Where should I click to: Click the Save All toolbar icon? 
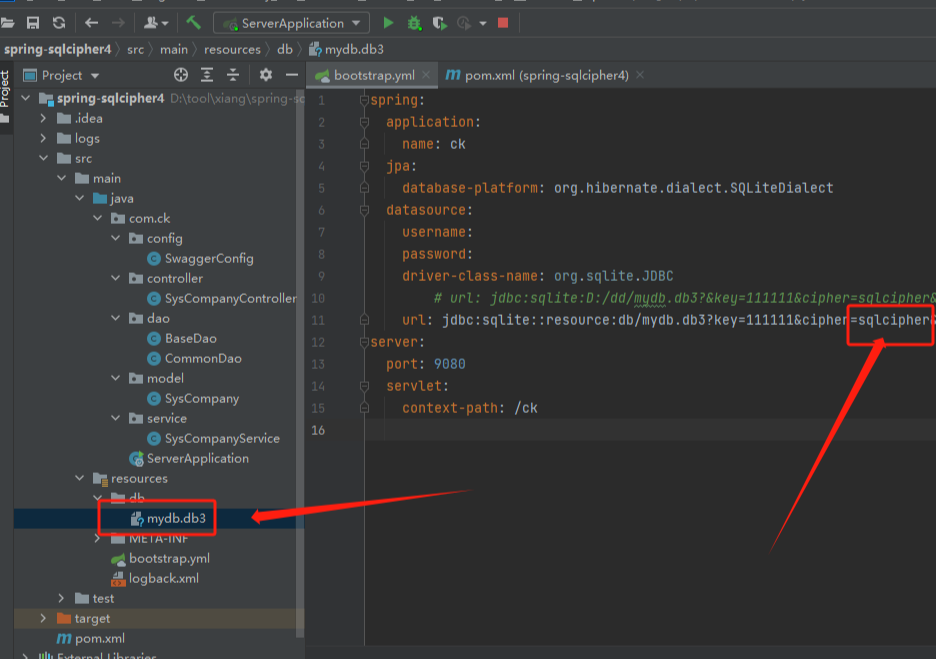tap(33, 23)
